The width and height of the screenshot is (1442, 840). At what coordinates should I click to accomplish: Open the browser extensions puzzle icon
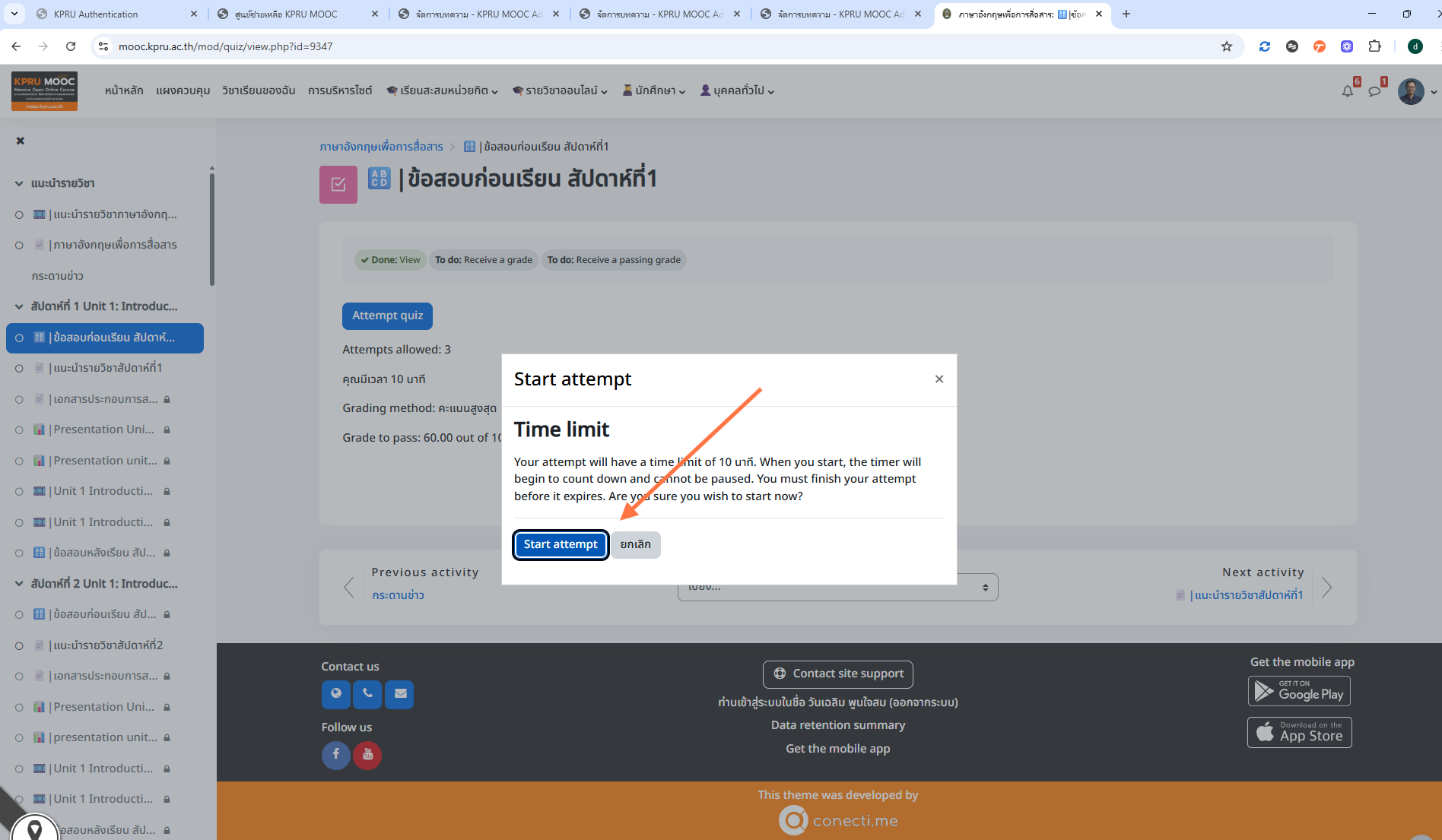pyautogui.click(x=1374, y=46)
